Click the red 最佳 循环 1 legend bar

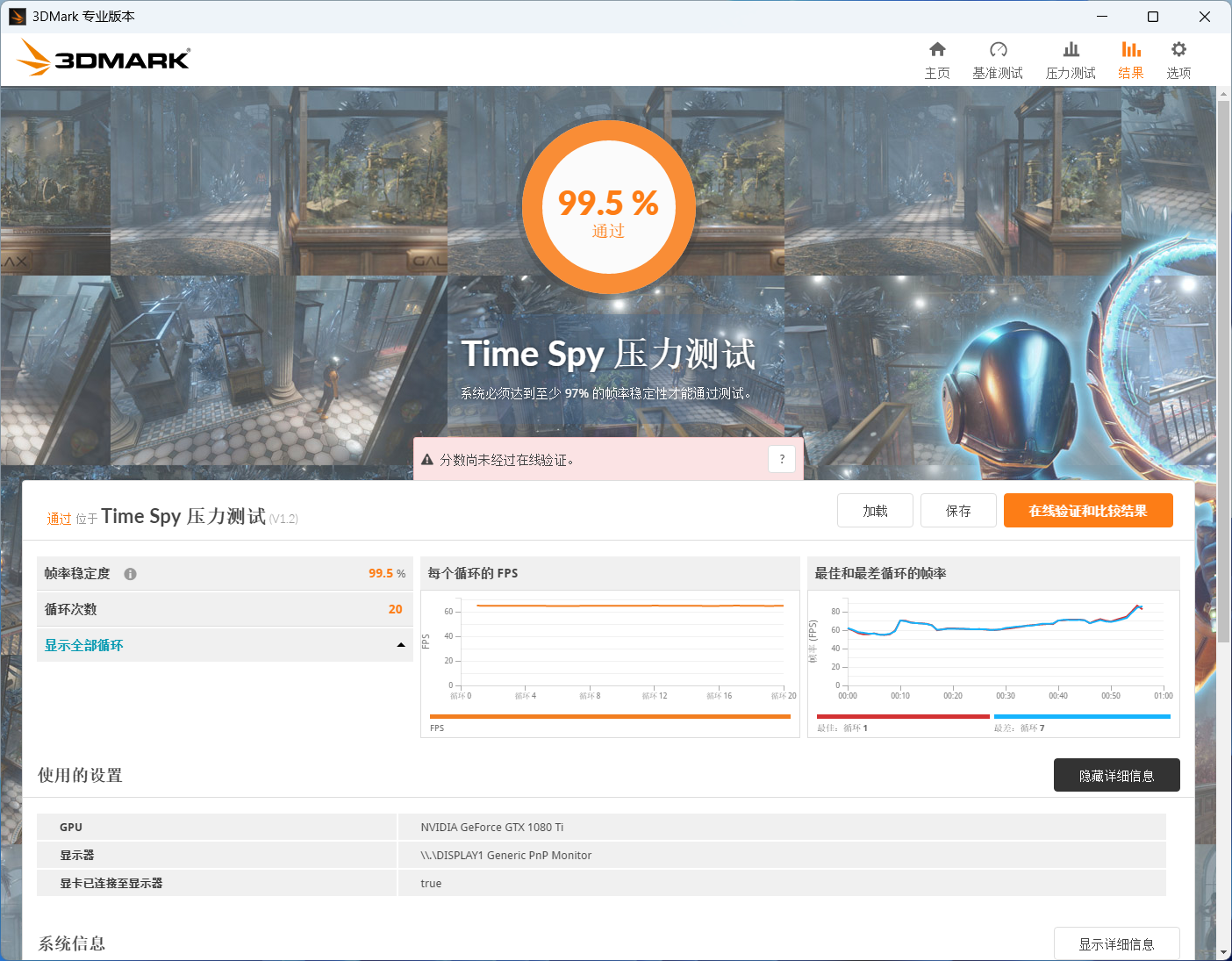coord(903,716)
